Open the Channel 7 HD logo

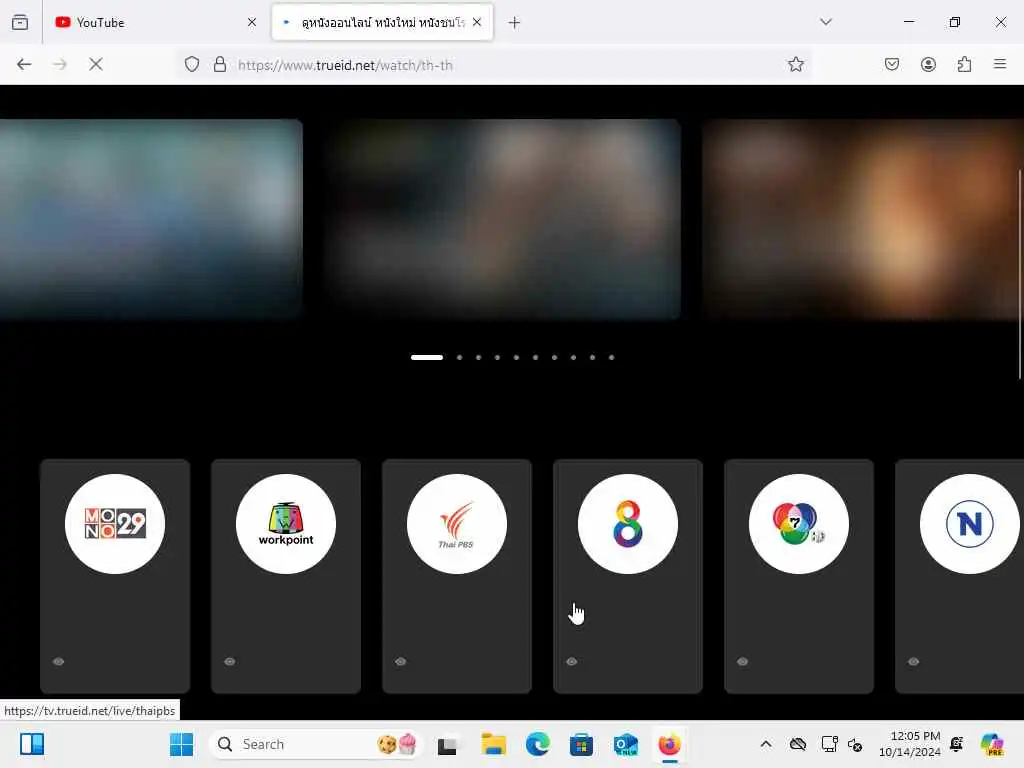tap(799, 524)
